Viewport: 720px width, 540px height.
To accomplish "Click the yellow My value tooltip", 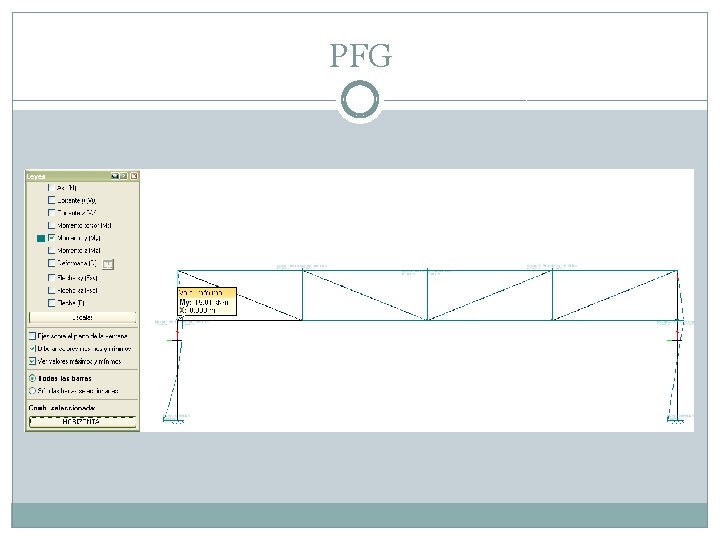I will 207,302.
